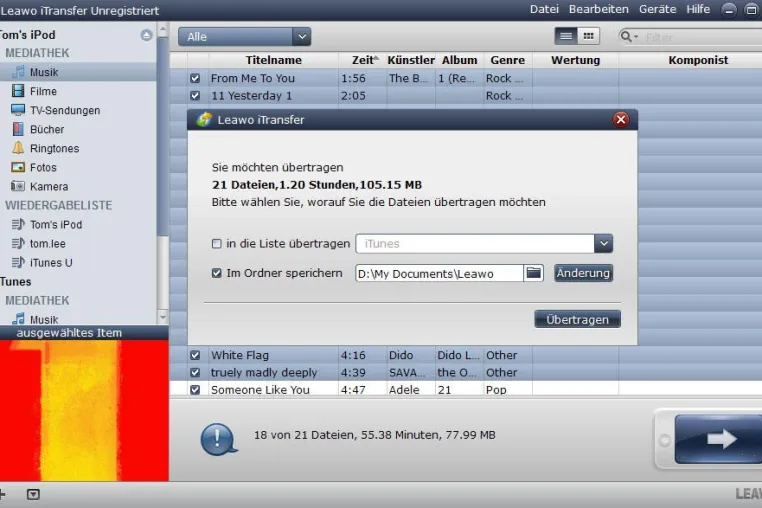Eject Tom's iPod with eject icon
762x508 pixels.
(146, 35)
